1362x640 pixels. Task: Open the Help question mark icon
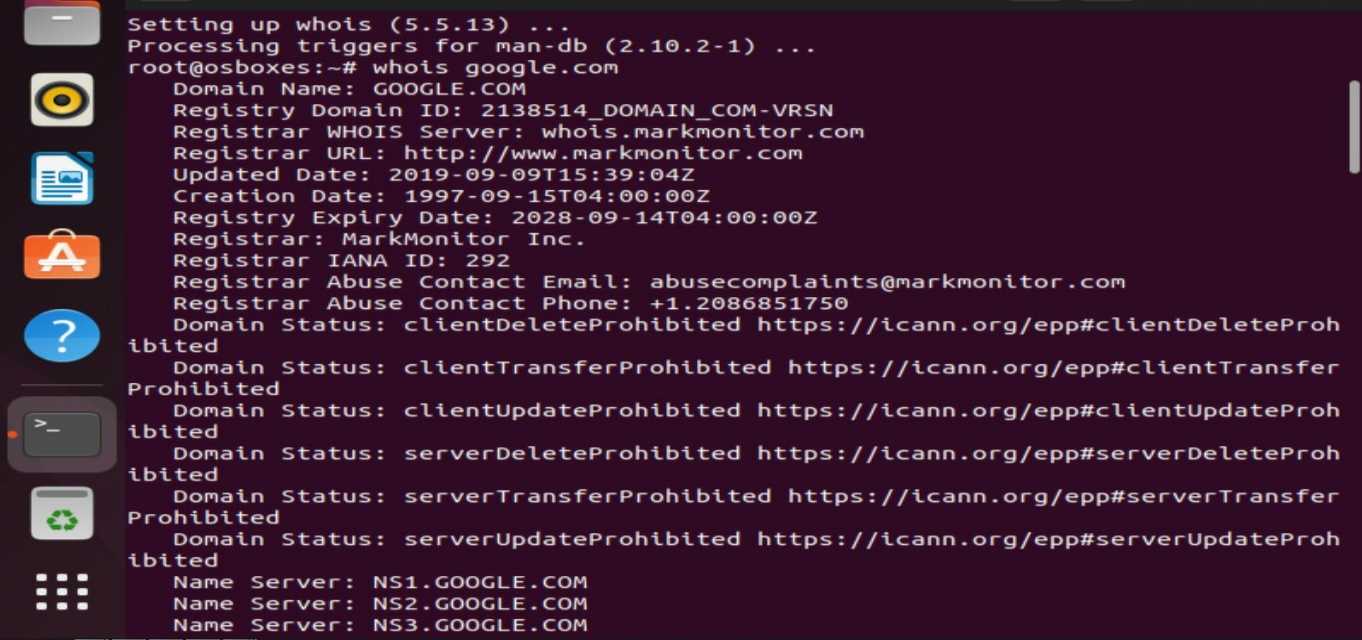coord(62,335)
